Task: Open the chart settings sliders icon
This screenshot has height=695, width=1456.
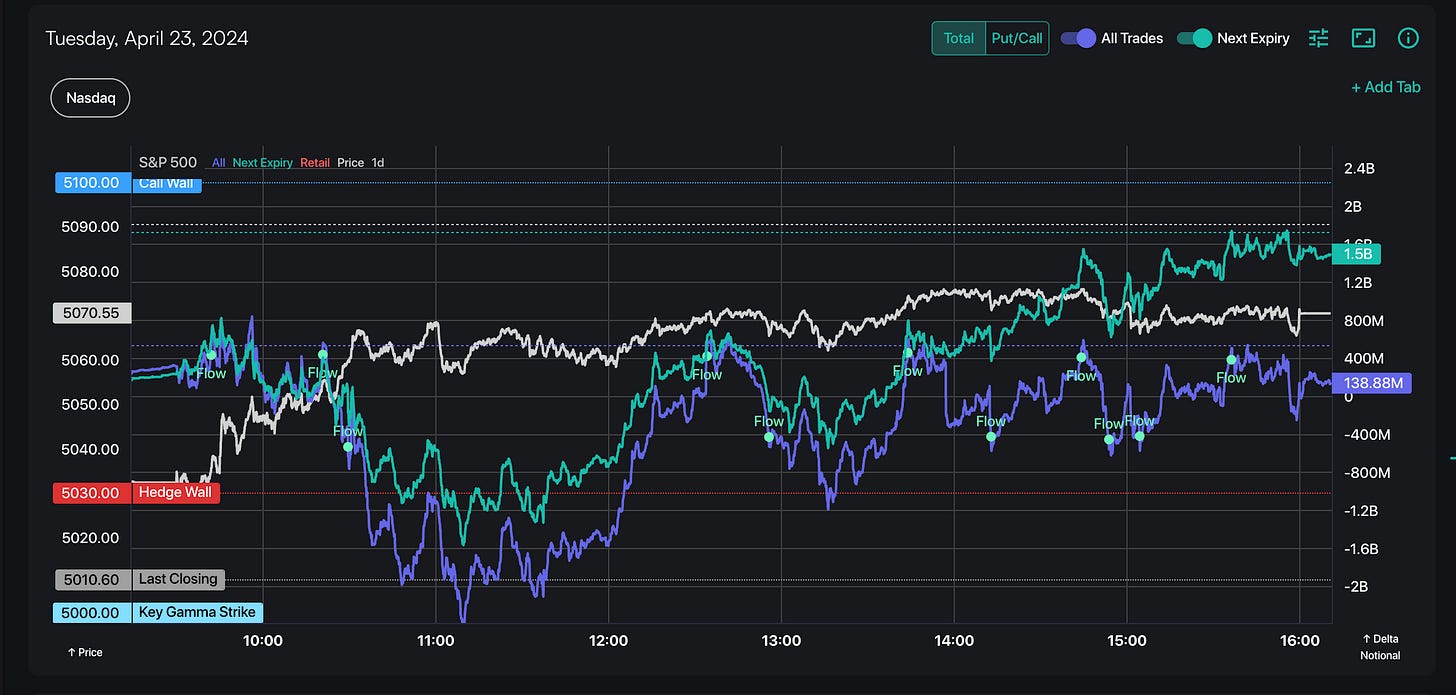Action: 1319,38
